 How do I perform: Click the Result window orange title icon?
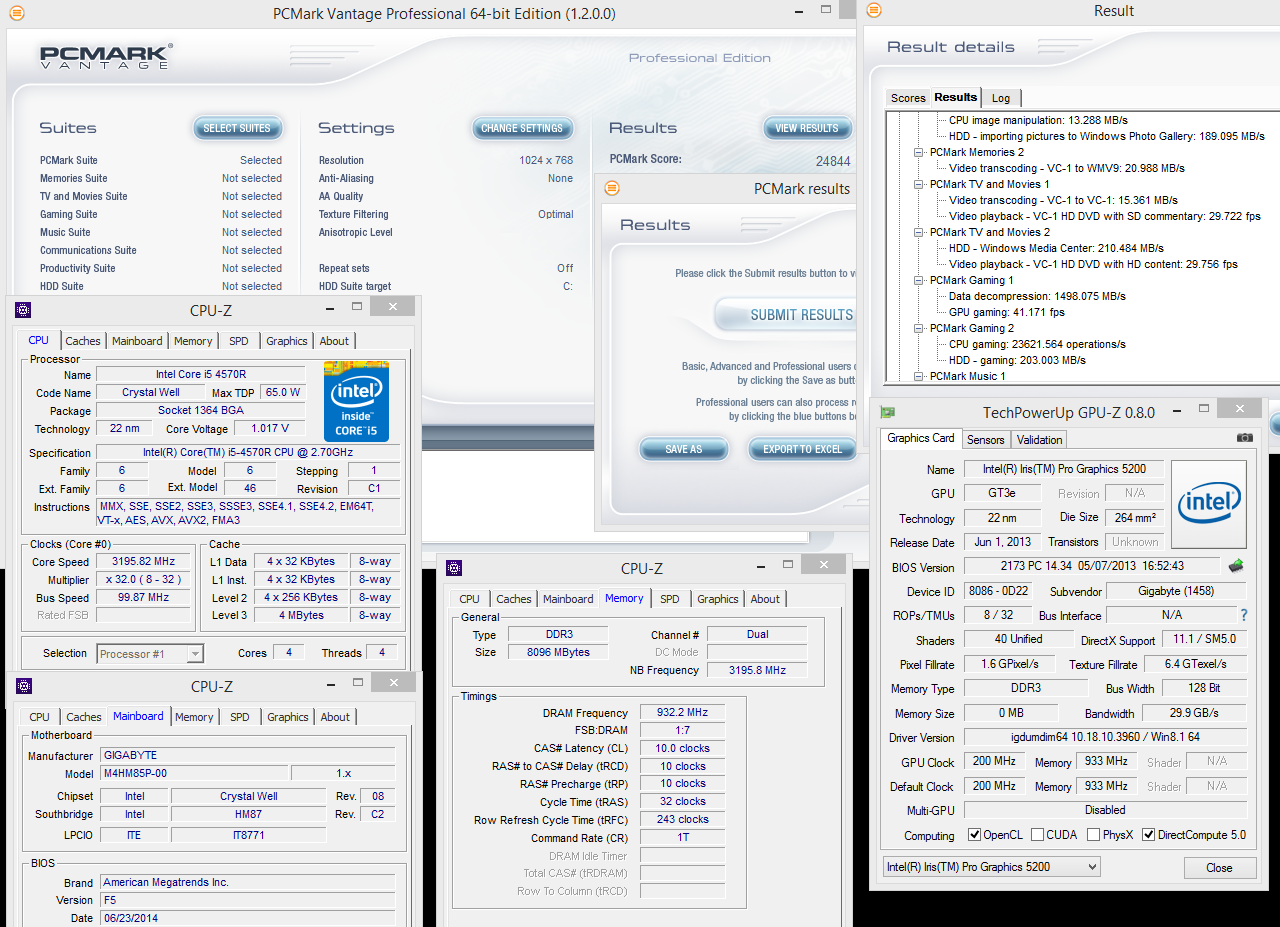tap(873, 11)
